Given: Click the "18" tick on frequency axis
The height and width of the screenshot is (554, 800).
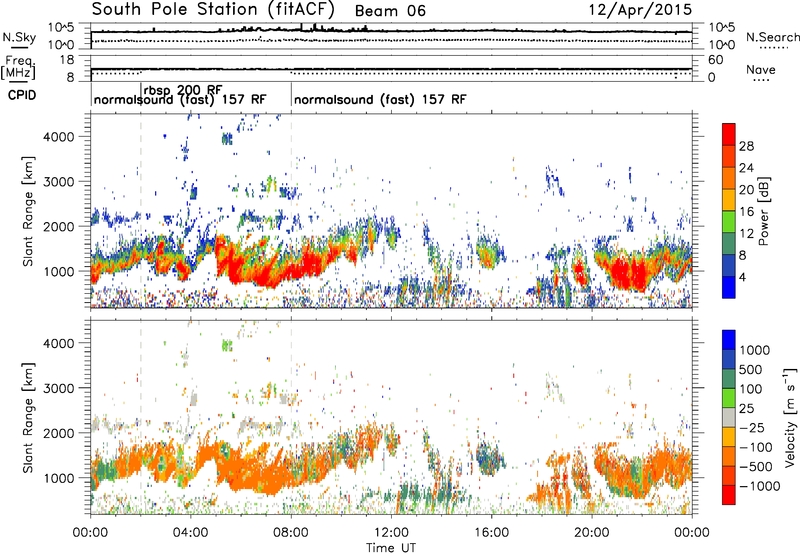Looking at the screenshot, I should pos(67,60).
